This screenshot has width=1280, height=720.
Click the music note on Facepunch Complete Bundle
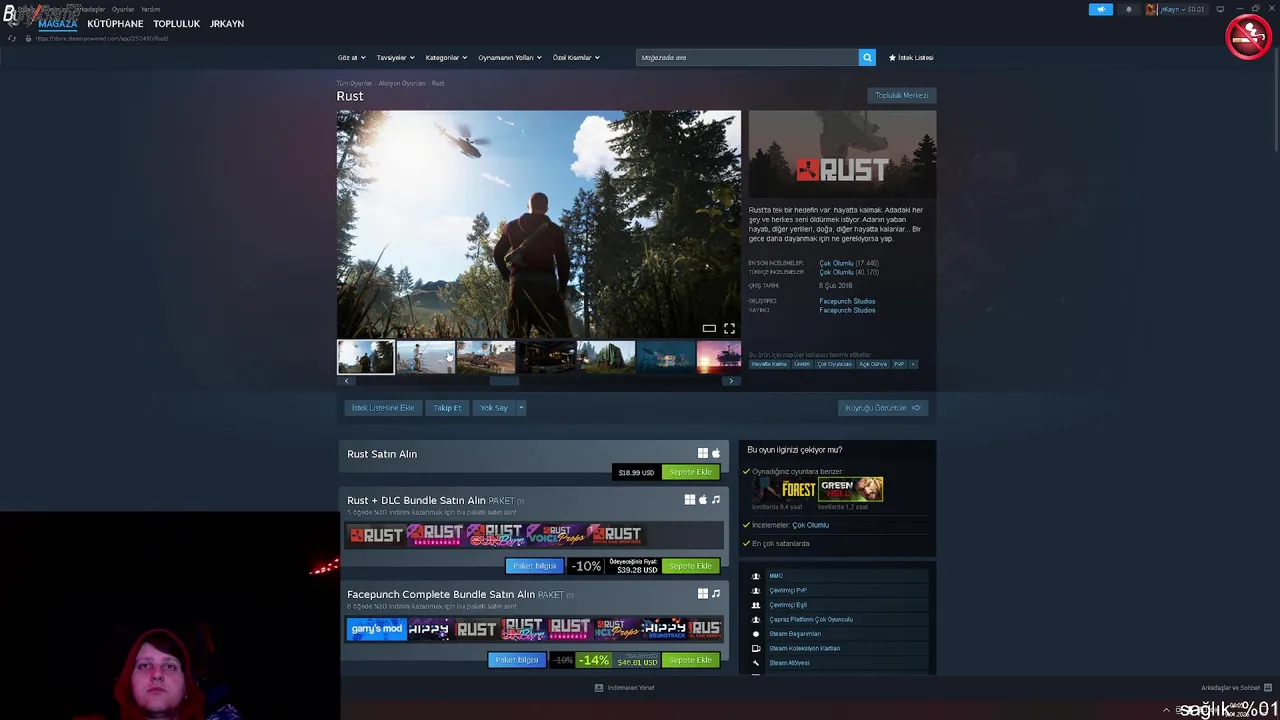pos(715,594)
